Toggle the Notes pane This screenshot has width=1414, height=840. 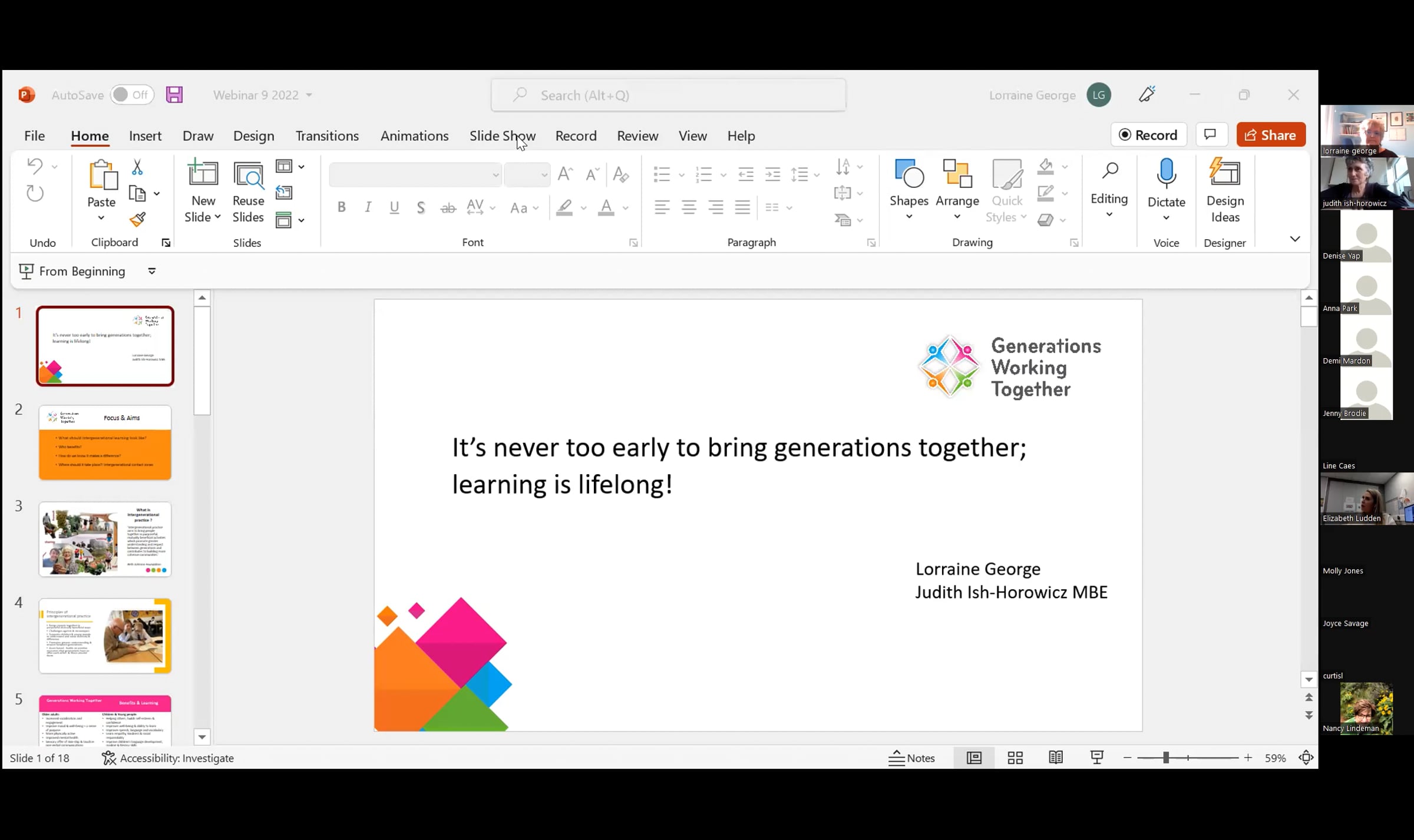coord(911,758)
